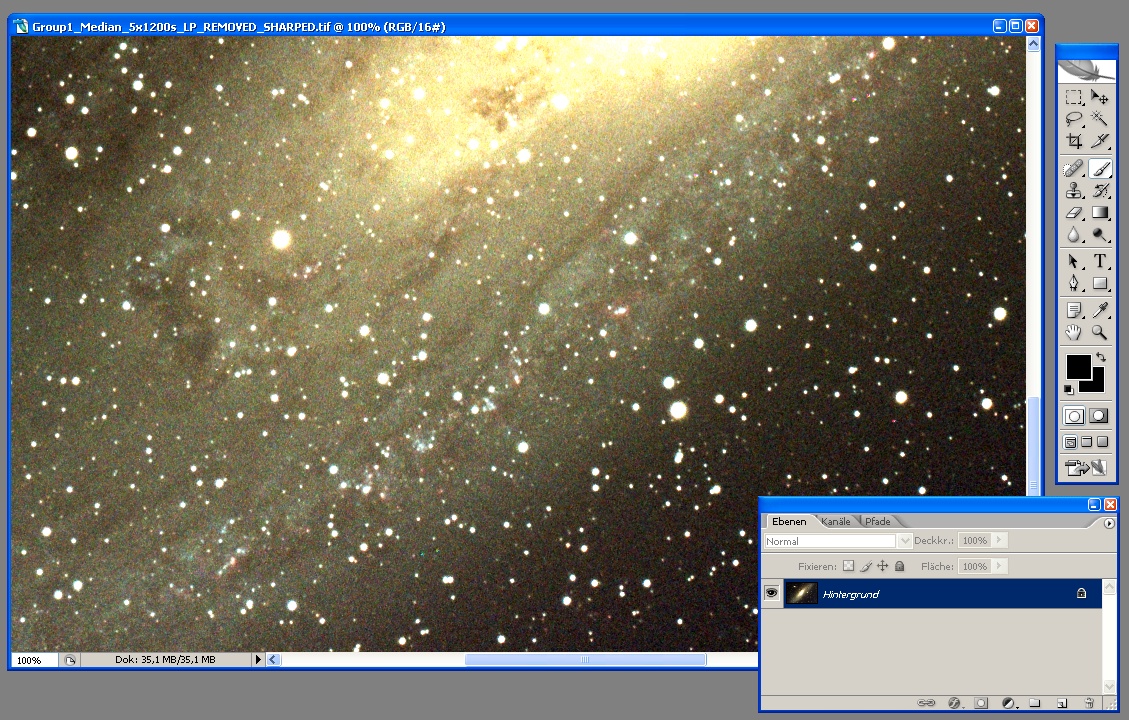
Task: Open layer style menu in Ebenen palette
Action: [x=955, y=703]
